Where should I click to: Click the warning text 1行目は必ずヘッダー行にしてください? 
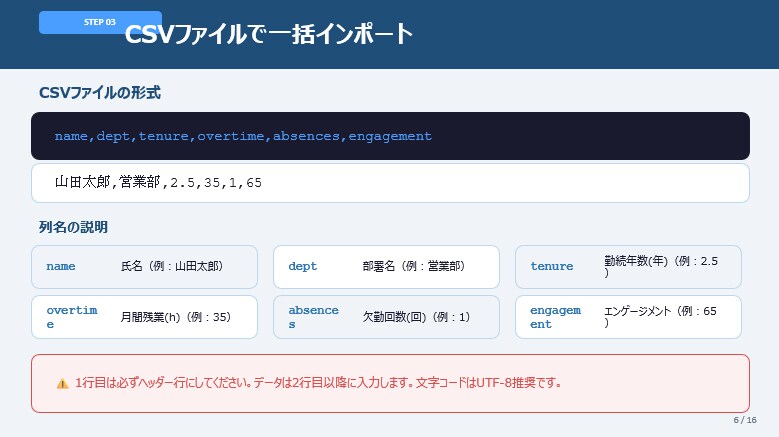coord(163,383)
